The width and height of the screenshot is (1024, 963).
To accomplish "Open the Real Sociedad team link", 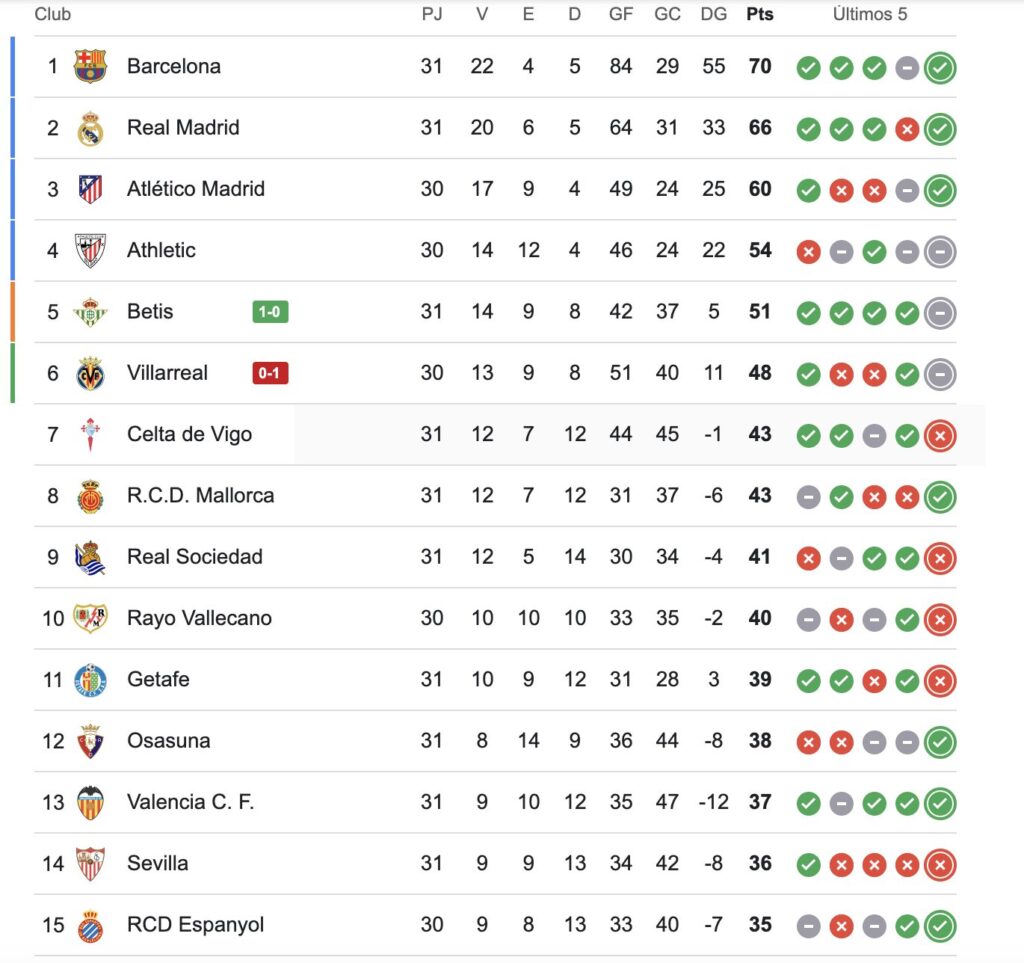I will pos(195,557).
